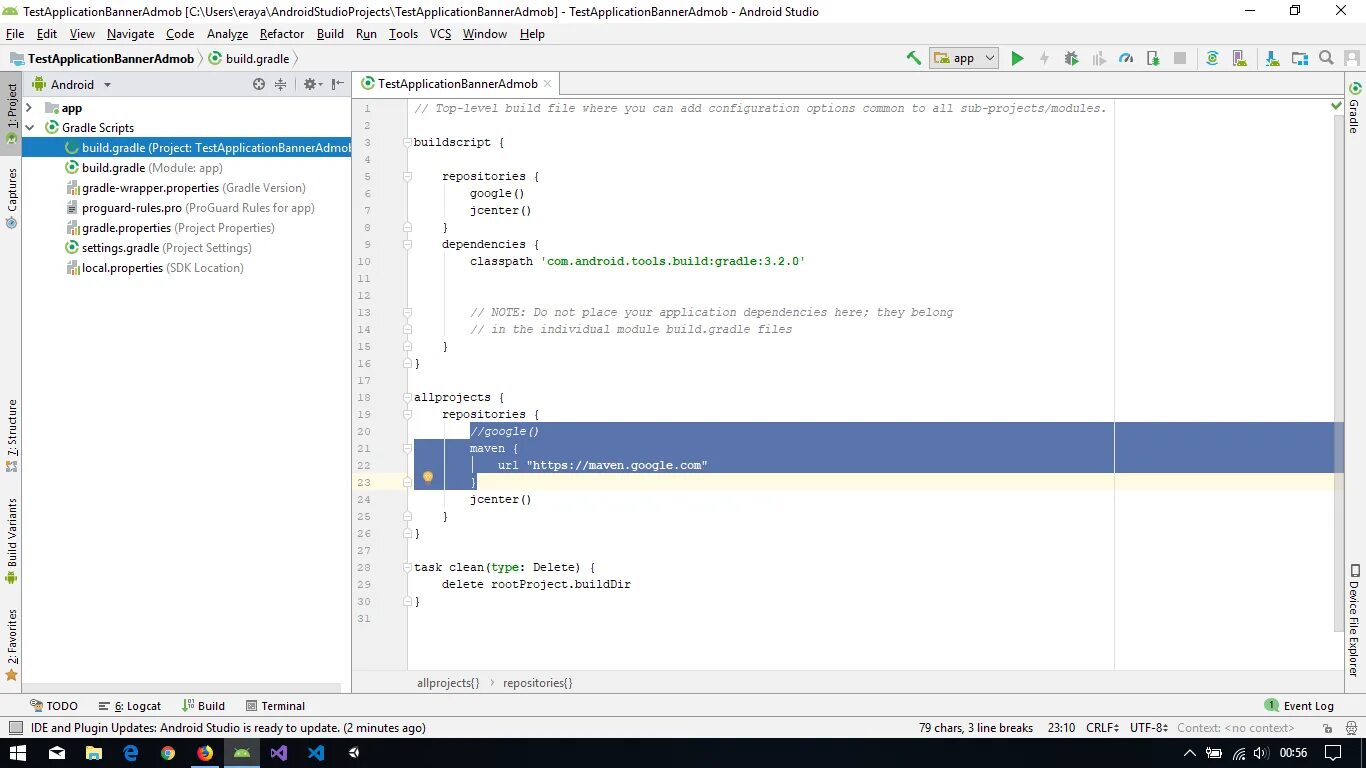Click the green inspection checkmark icon
The height and width of the screenshot is (768, 1366).
point(1337,105)
